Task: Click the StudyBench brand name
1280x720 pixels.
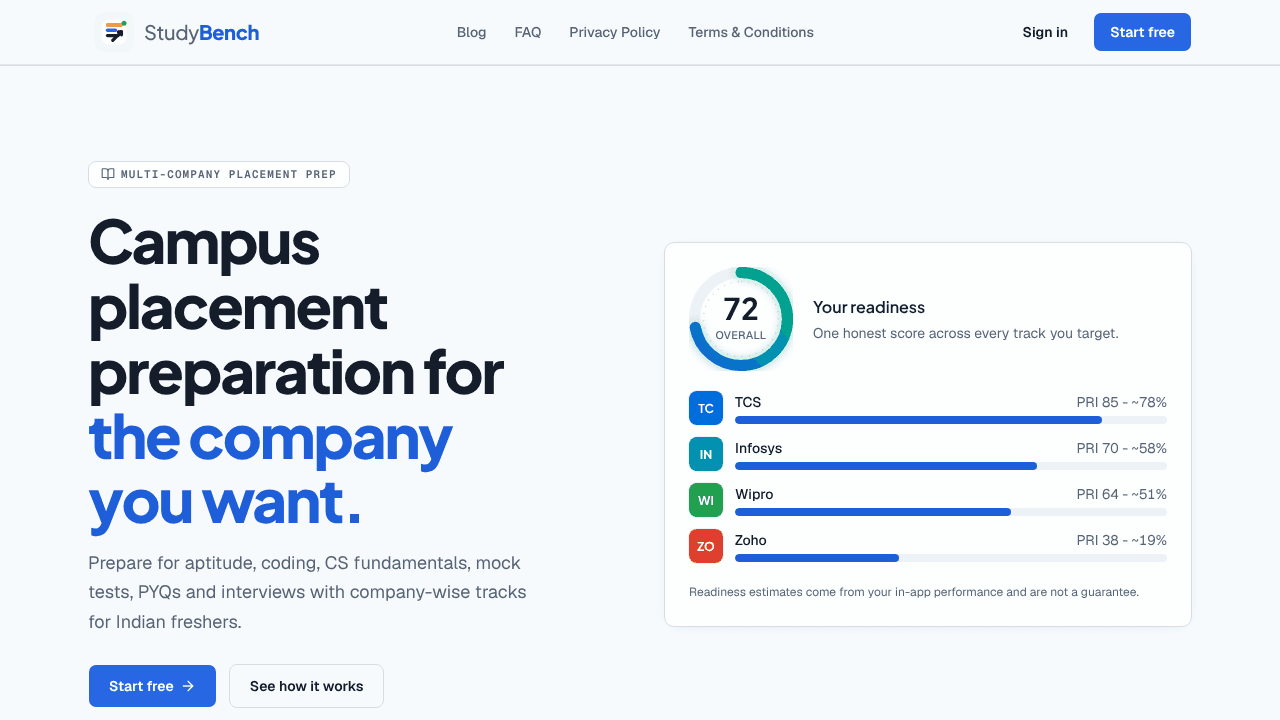Action: click(x=202, y=33)
